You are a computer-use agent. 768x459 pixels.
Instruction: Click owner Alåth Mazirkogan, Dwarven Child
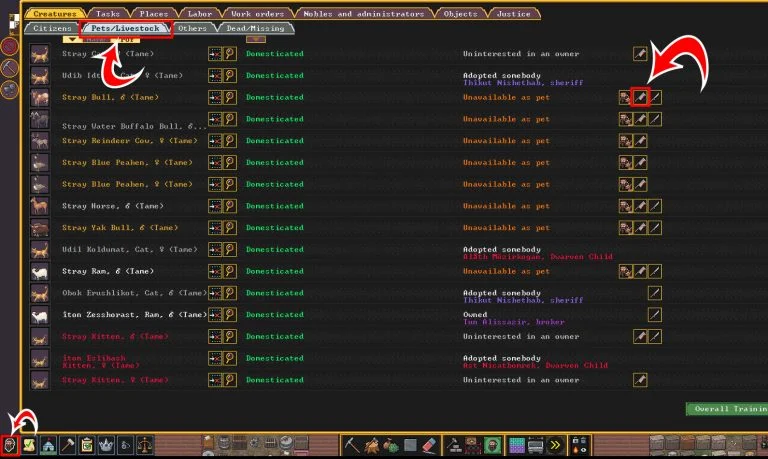[x=537, y=257]
